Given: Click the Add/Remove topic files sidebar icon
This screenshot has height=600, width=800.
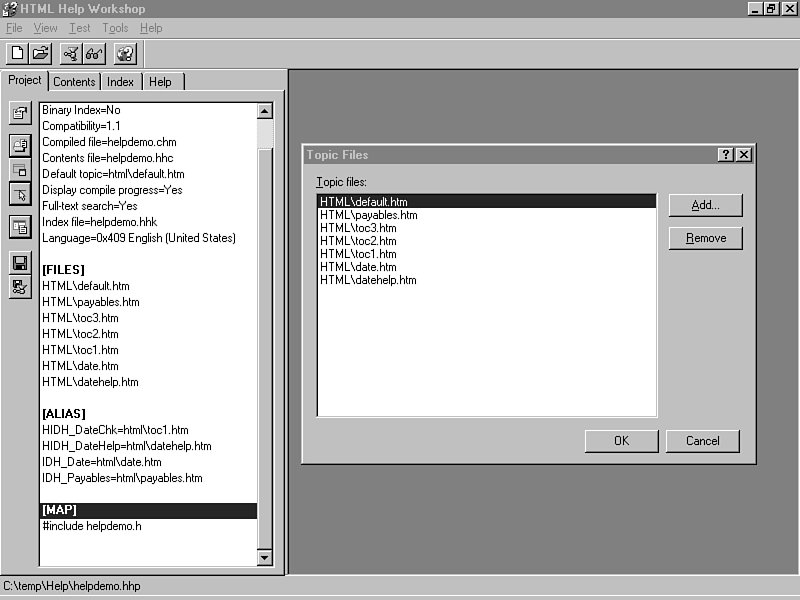Looking at the screenshot, I should click(20, 146).
